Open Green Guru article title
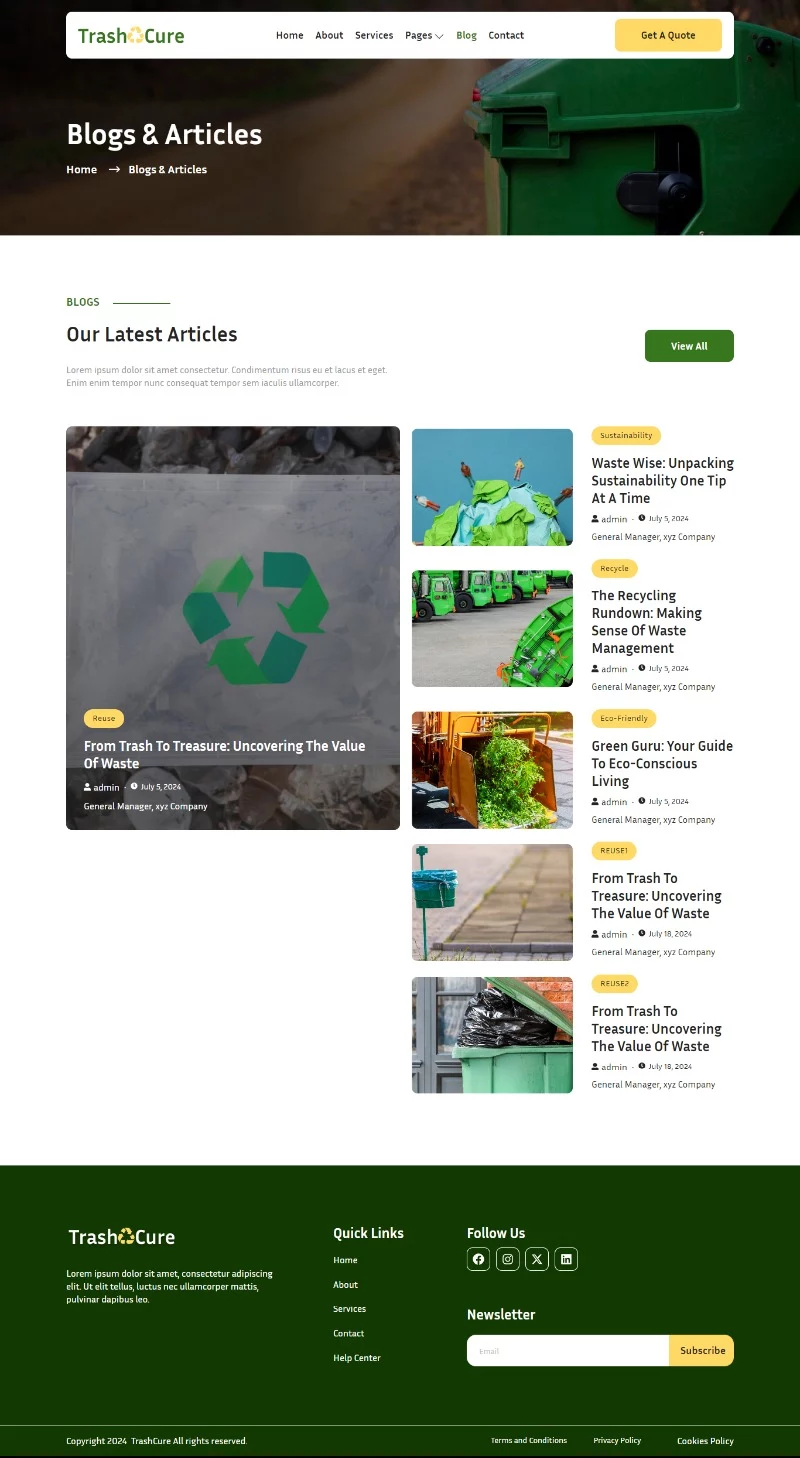The height and width of the screenshot is (1458, 800). coord(662,763)
